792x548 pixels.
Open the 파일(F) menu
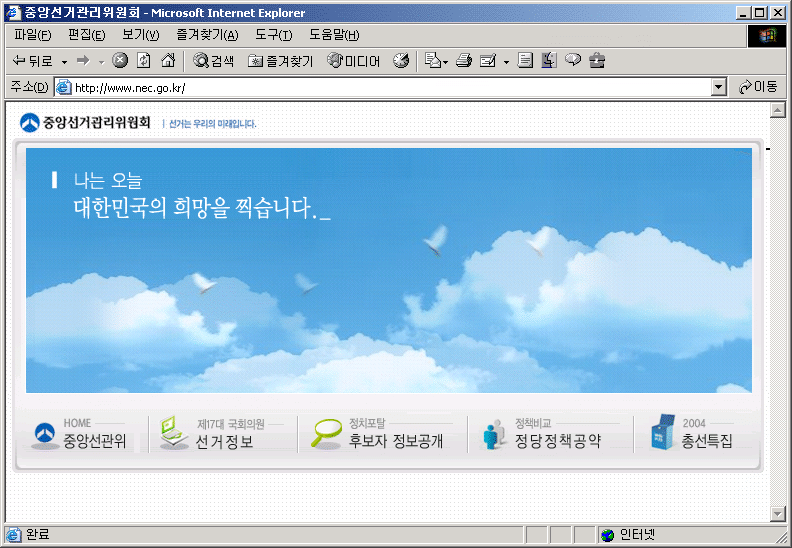[x=33, y=35]
